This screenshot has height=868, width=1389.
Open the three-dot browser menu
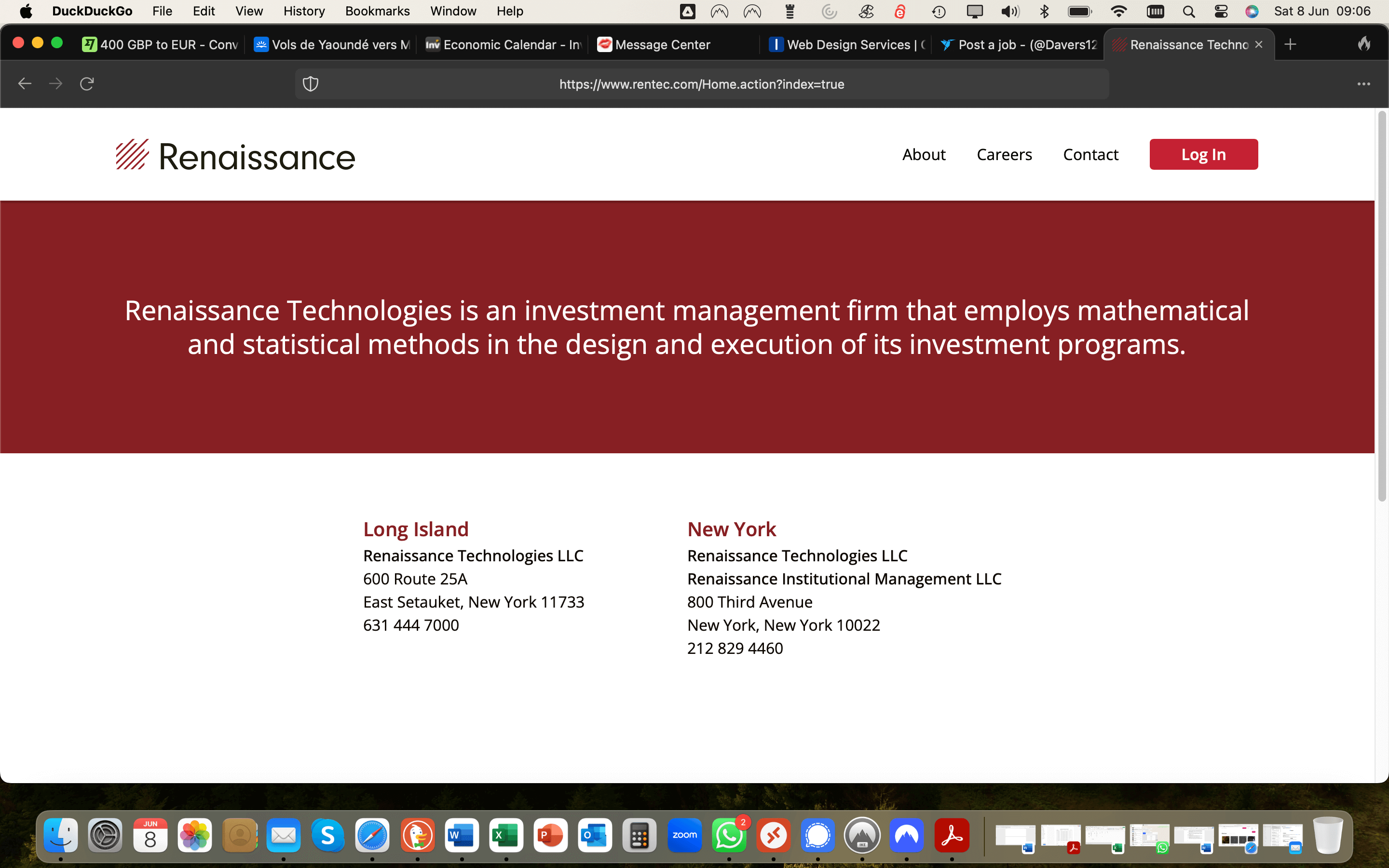pos(1364,84)
